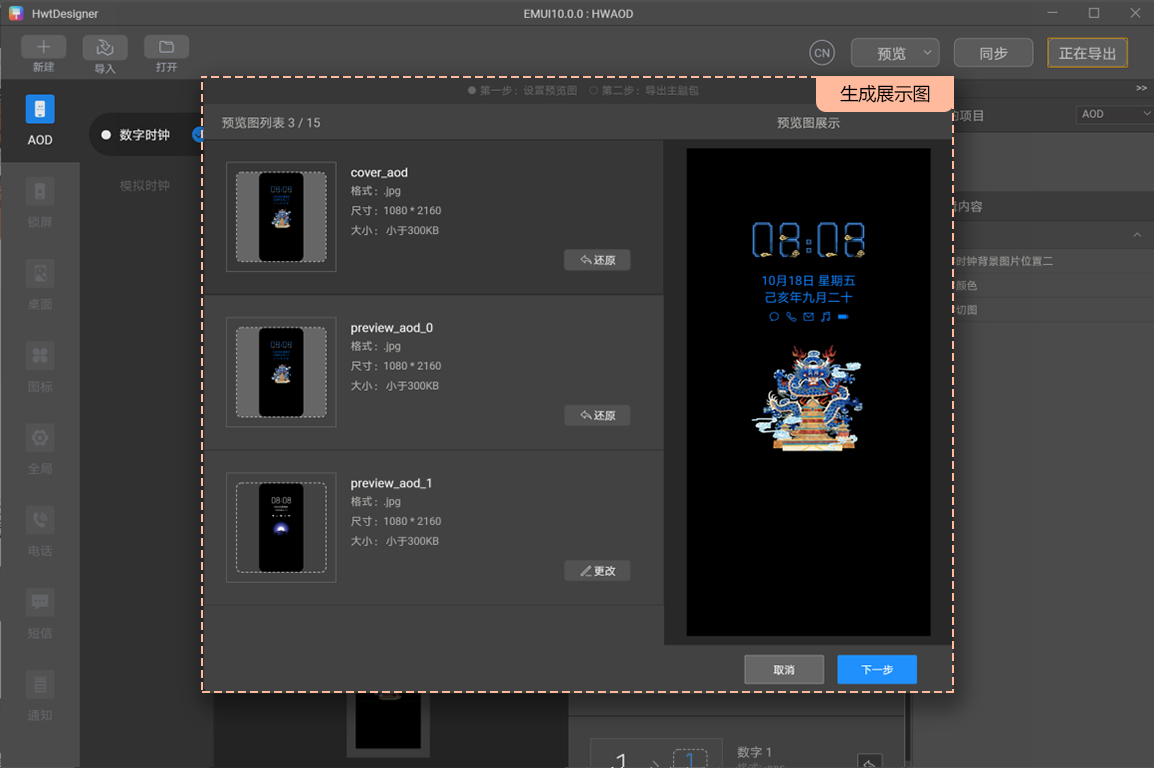Image resolution: width=1154 pixels, height=768 pixels.
Task: Select the preview_aod_0 thumbnail
Action: pyautogui.click(x=281, y=372)
